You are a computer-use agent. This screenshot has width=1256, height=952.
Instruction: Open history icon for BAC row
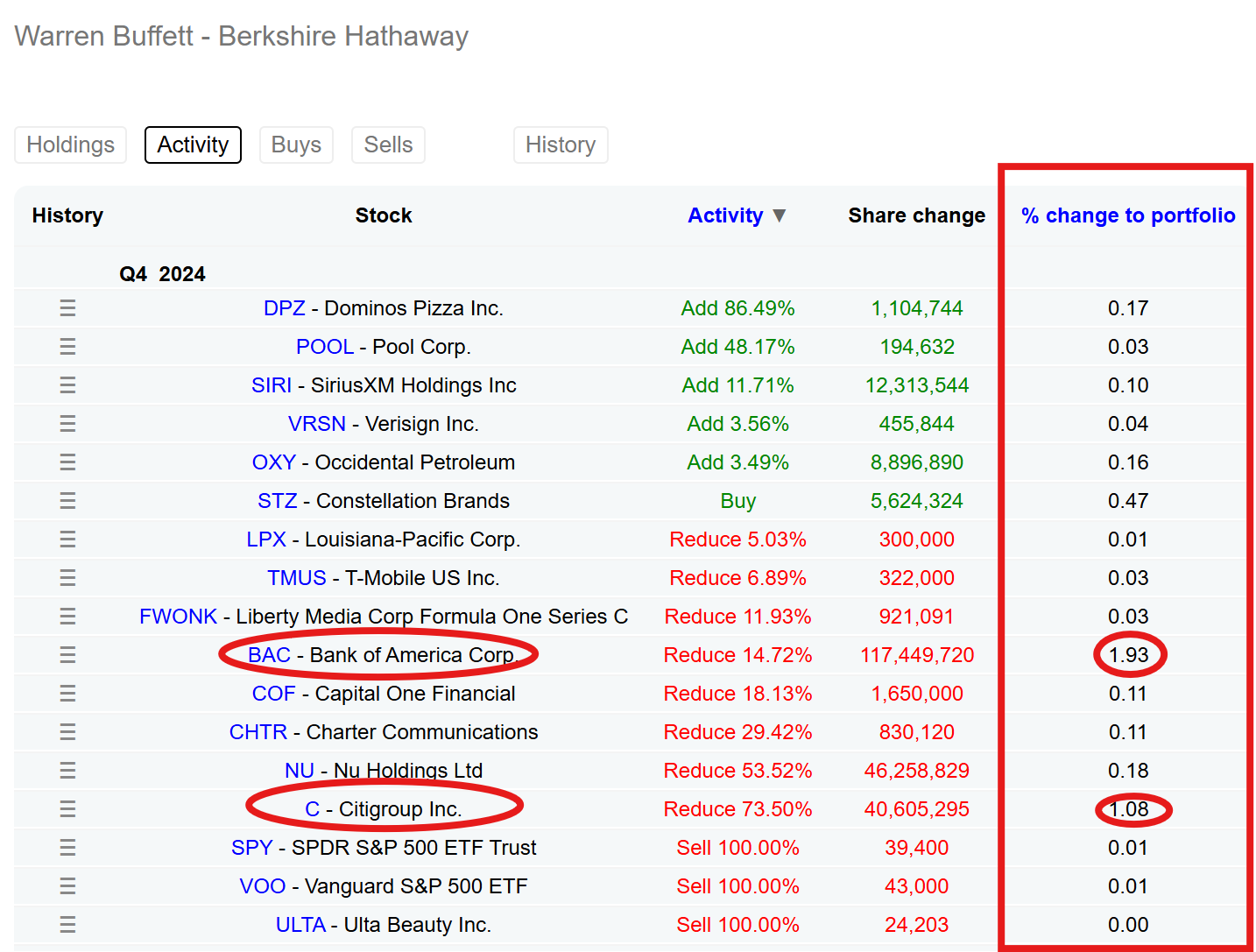coord(67,655)
